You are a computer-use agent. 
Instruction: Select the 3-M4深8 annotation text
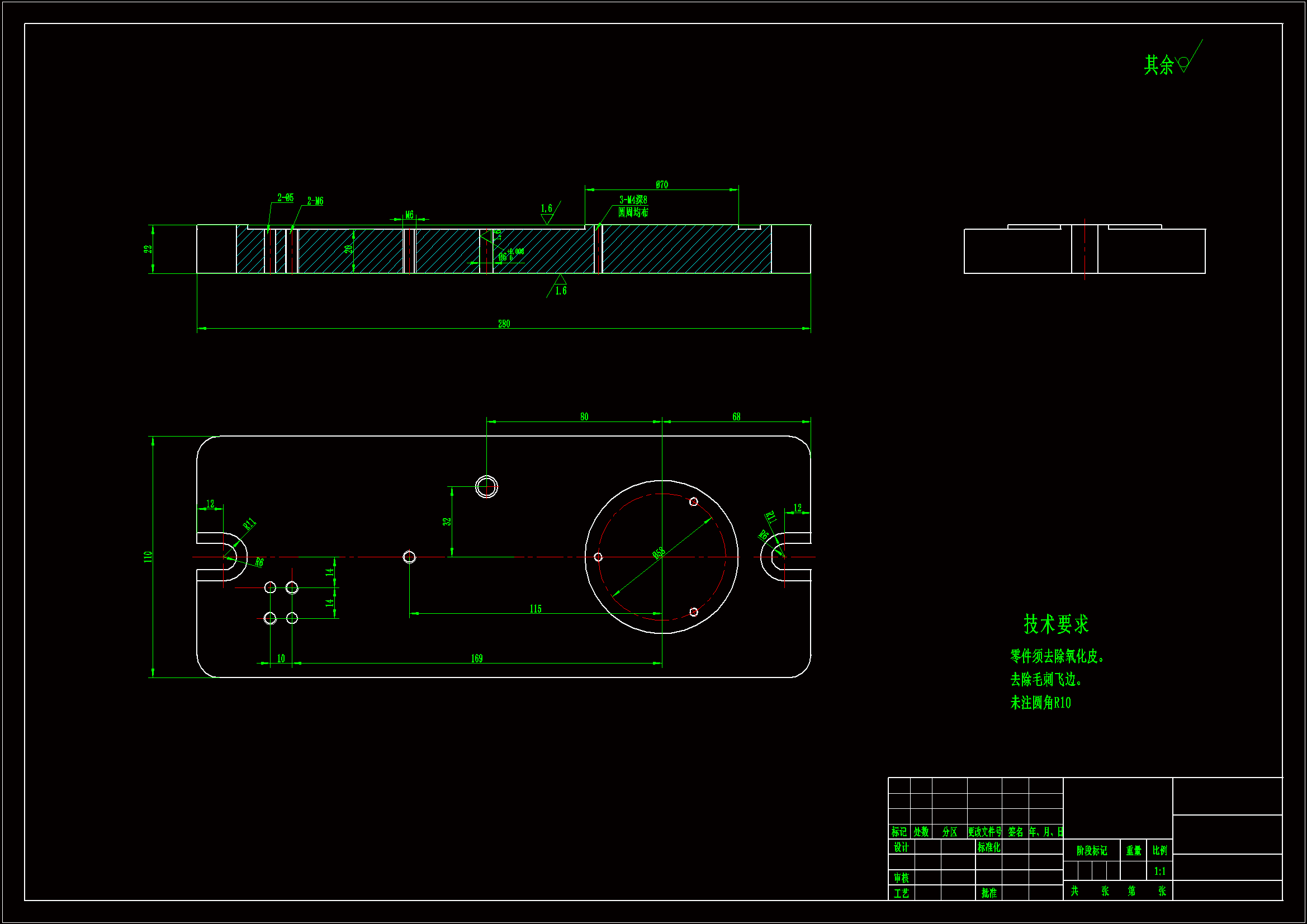tap(632, 200)
